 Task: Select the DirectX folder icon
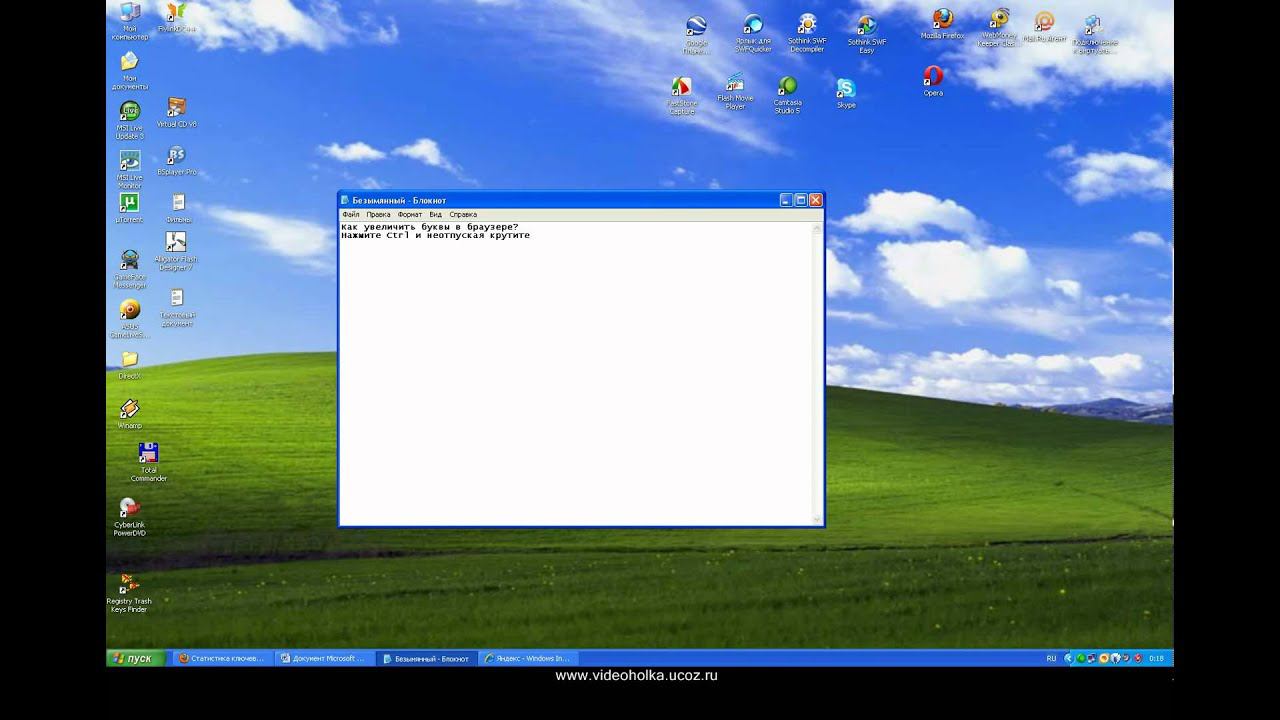(130, 365)
